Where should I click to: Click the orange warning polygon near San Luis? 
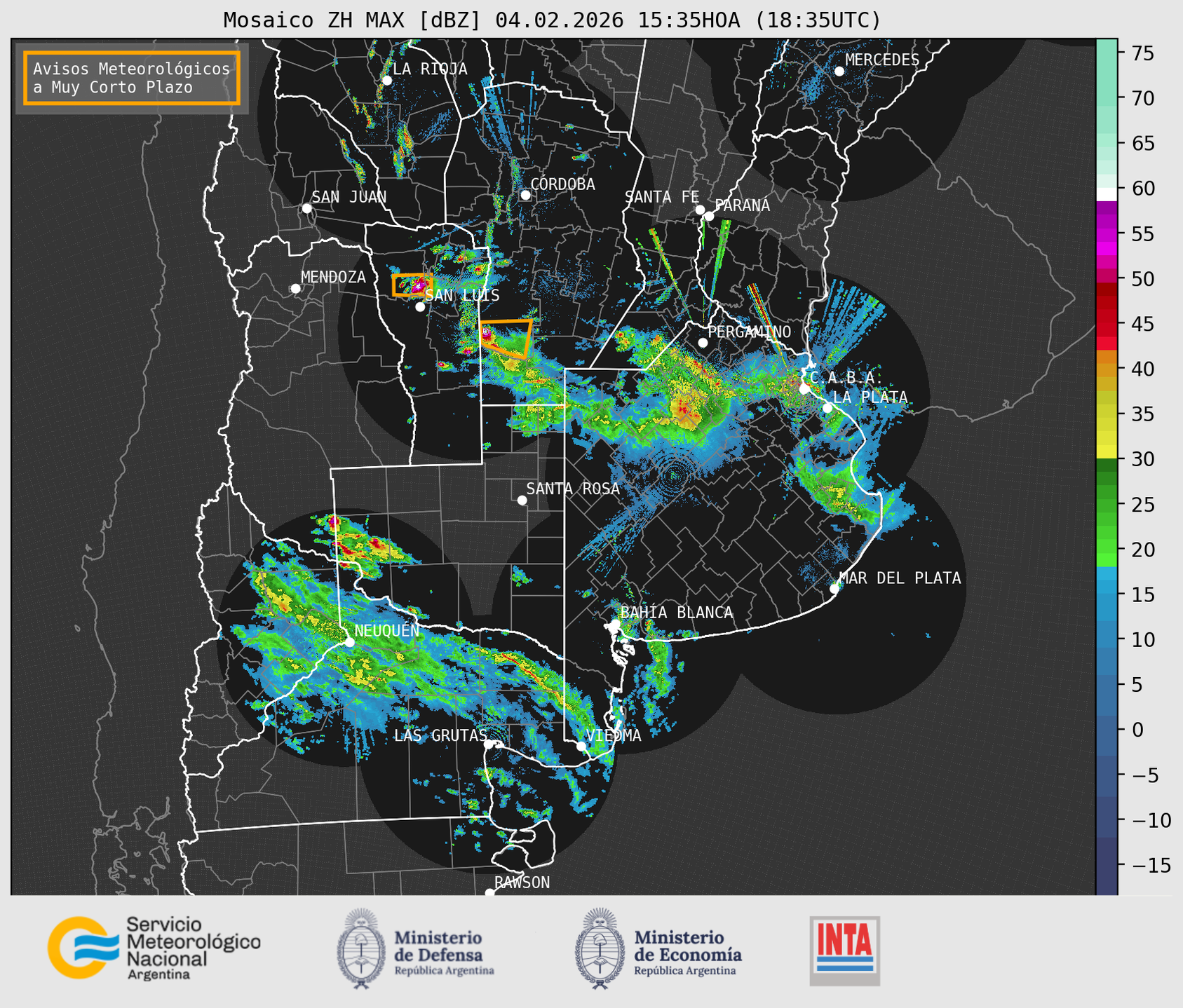pos(412,285)
